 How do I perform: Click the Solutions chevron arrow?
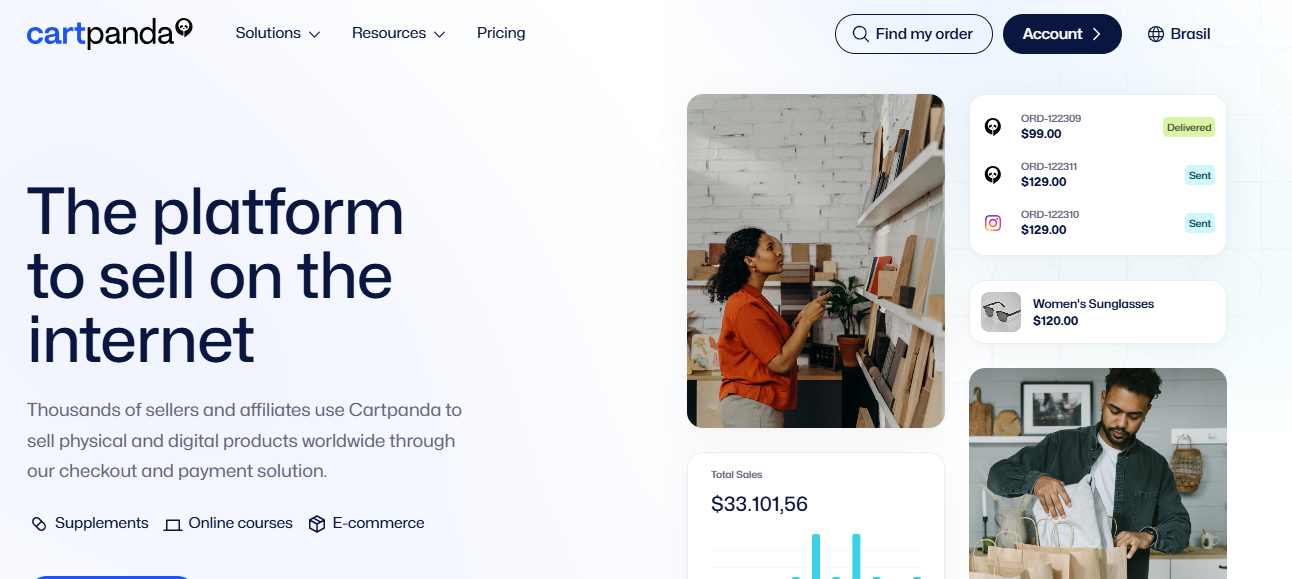click(x=314, y=34)
